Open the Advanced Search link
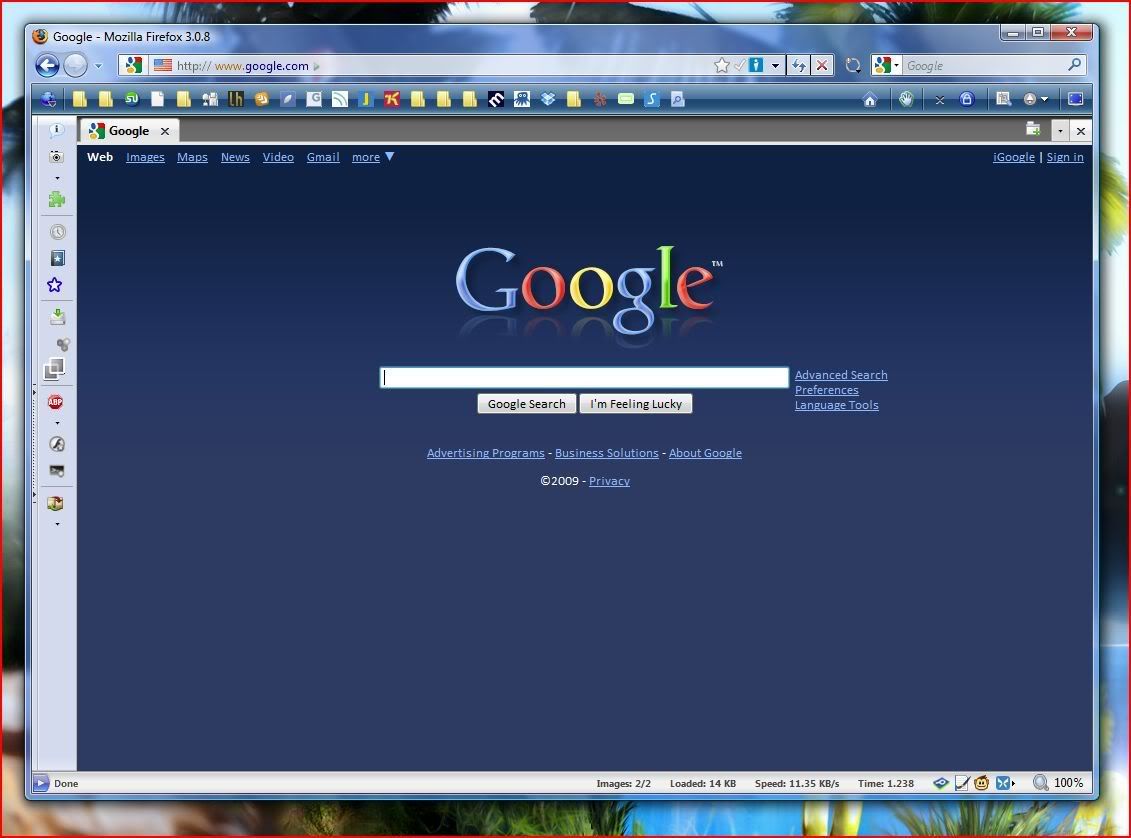The width and height of the screenshot is (1131, 838). coord(841,375)
